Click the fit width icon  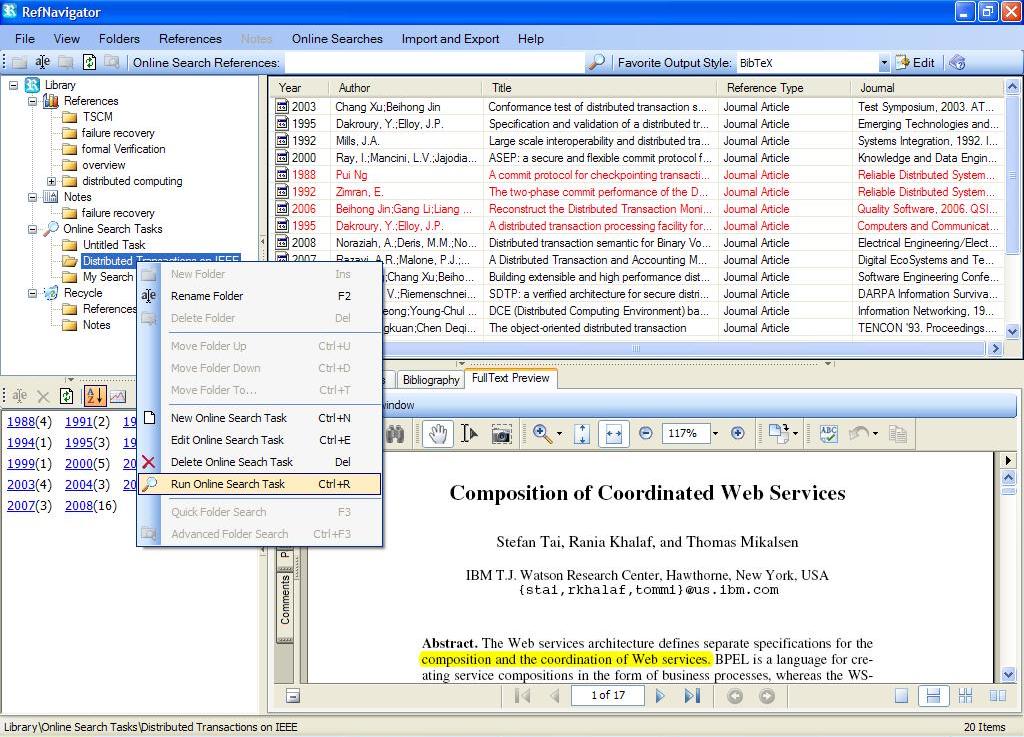coord(613,434)
